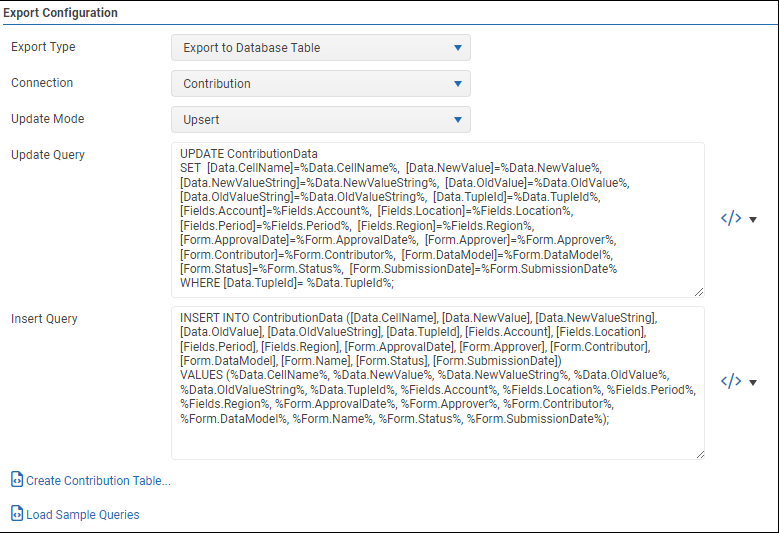Click inside the Update Query text area

pyautogui.click(x=437, y=220)
